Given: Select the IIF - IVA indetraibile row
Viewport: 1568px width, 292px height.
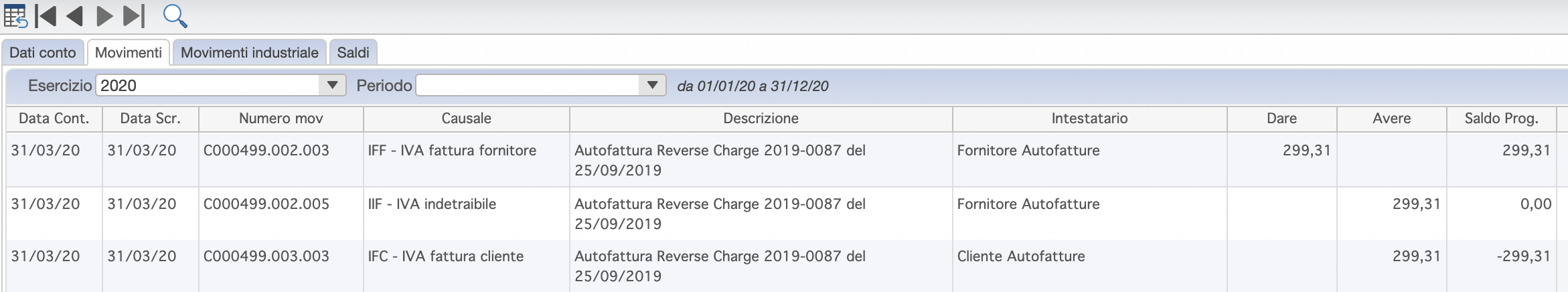Looking at the screenshot, I should pyautogui.click(x=781, y=214).
